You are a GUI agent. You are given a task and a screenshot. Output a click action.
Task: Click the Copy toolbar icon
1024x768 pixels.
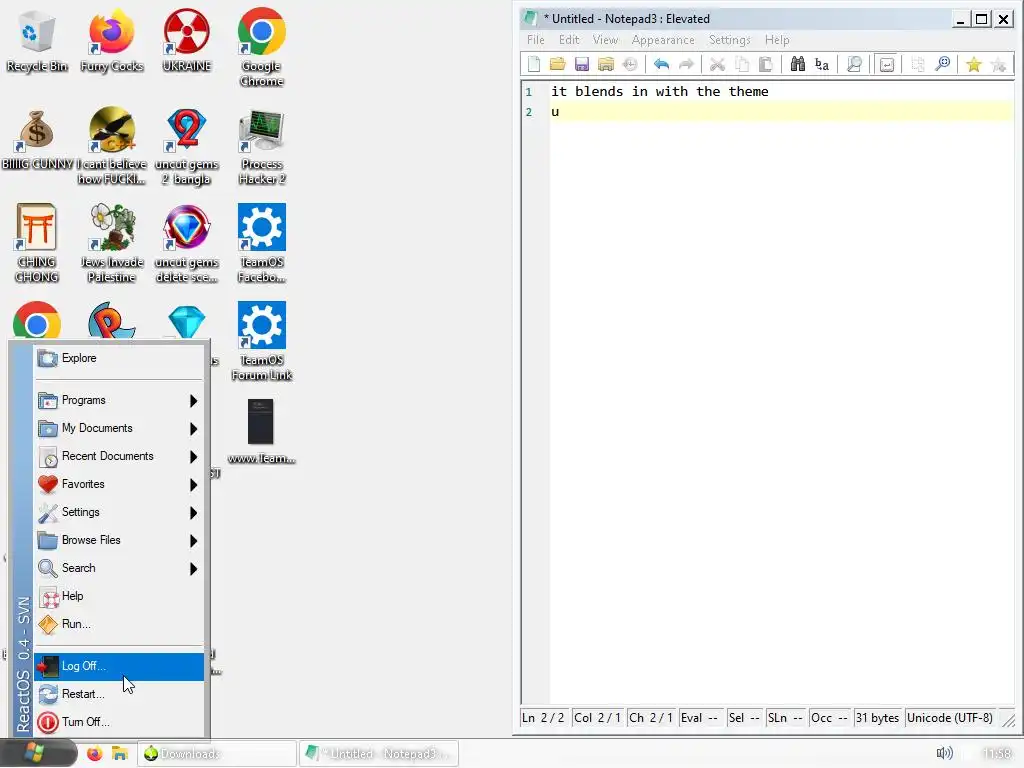click(742, 64)
